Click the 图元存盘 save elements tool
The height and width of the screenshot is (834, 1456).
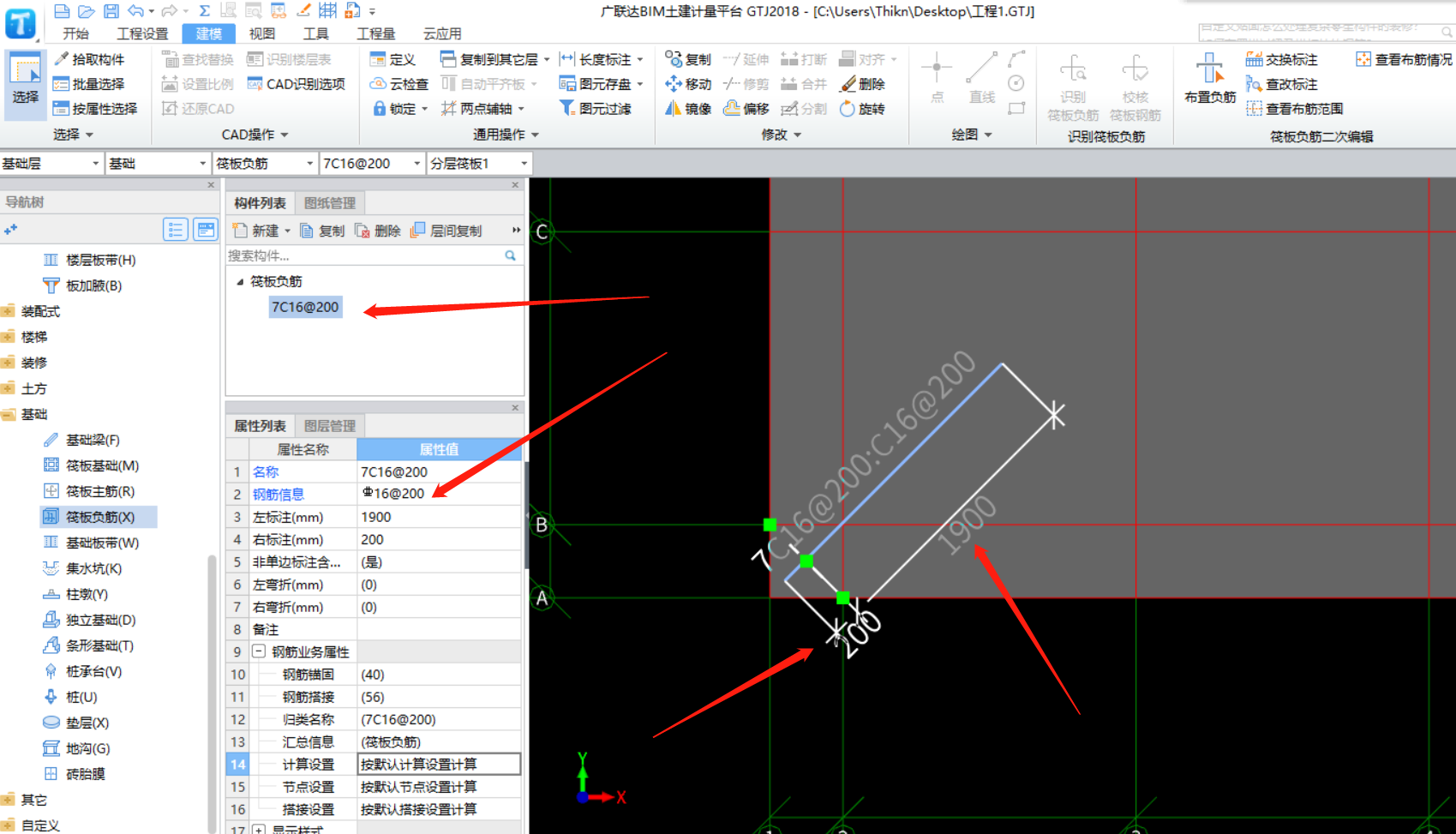[x=601, y=84]
